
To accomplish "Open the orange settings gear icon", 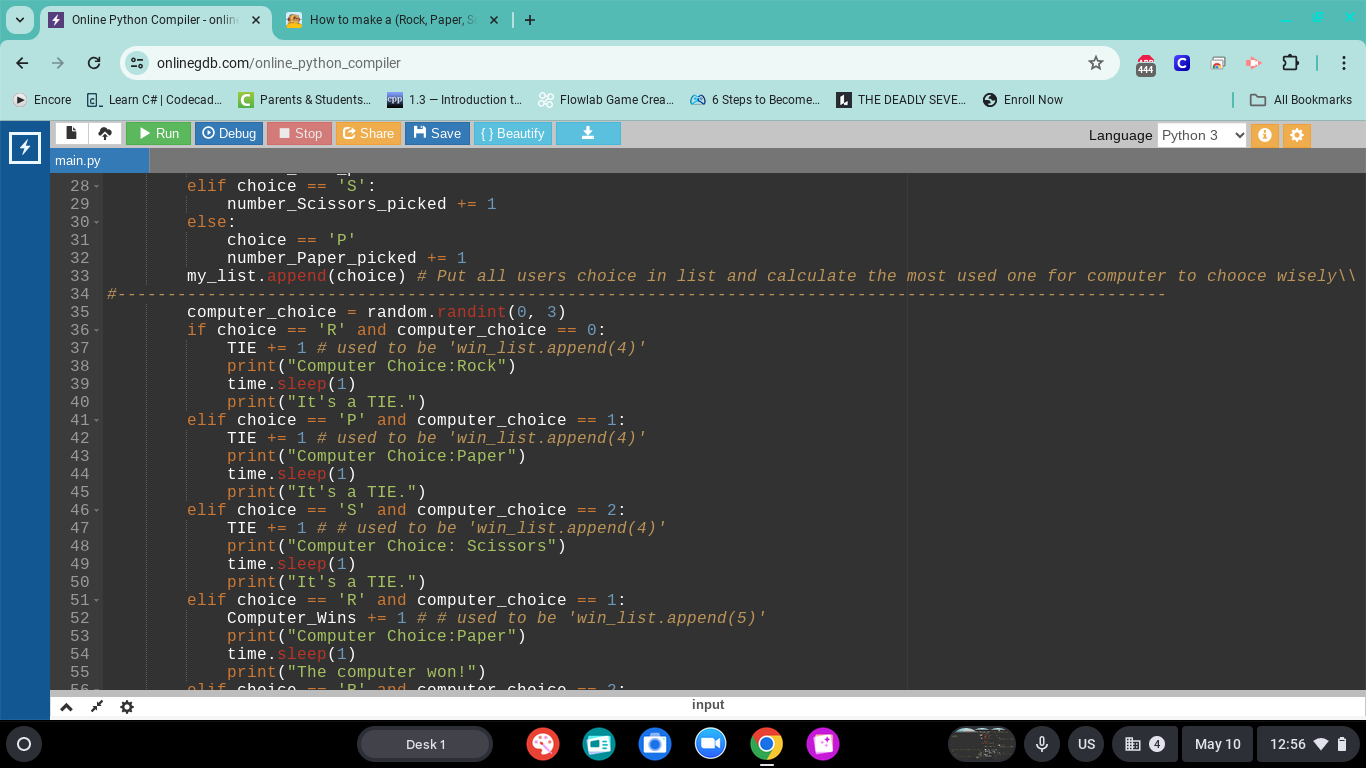I will pos(1297,135).
